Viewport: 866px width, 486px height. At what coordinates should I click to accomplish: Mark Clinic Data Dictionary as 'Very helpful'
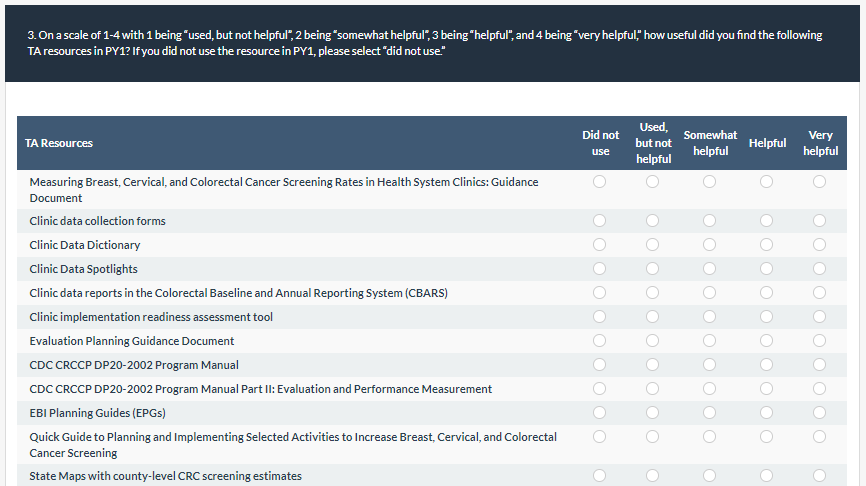(820, 244)
